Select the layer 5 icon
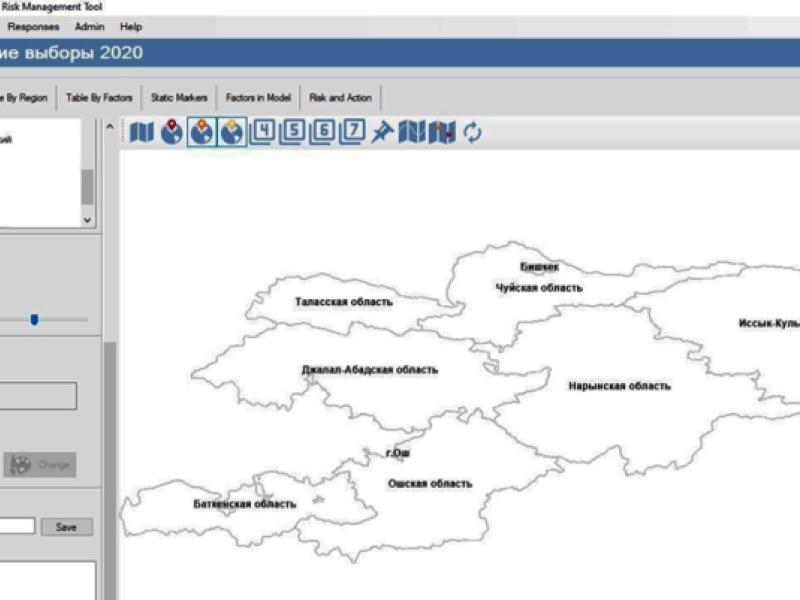 point(293,132)
